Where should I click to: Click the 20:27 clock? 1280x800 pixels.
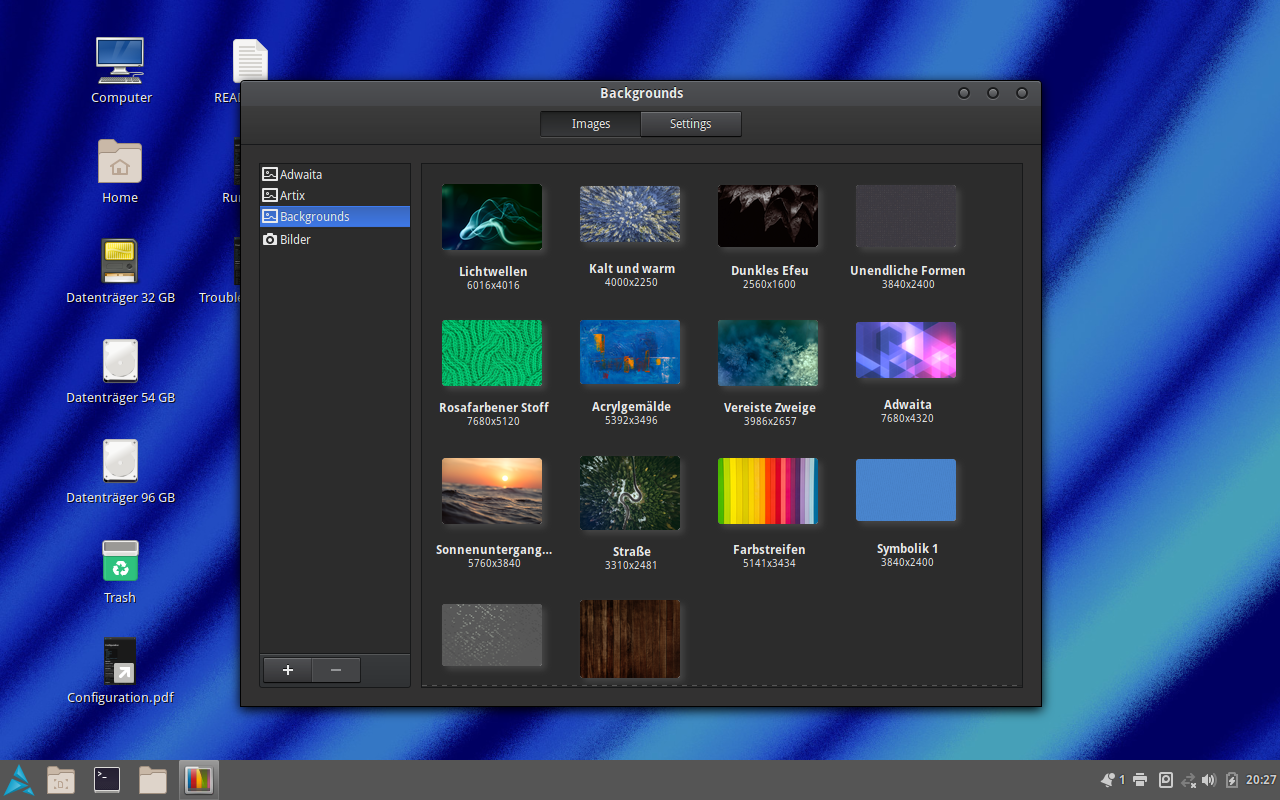pos(1261,780)
